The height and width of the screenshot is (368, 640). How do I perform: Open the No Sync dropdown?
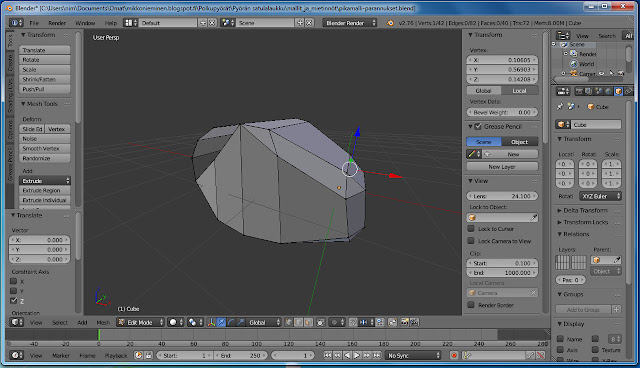pos(413,355)
